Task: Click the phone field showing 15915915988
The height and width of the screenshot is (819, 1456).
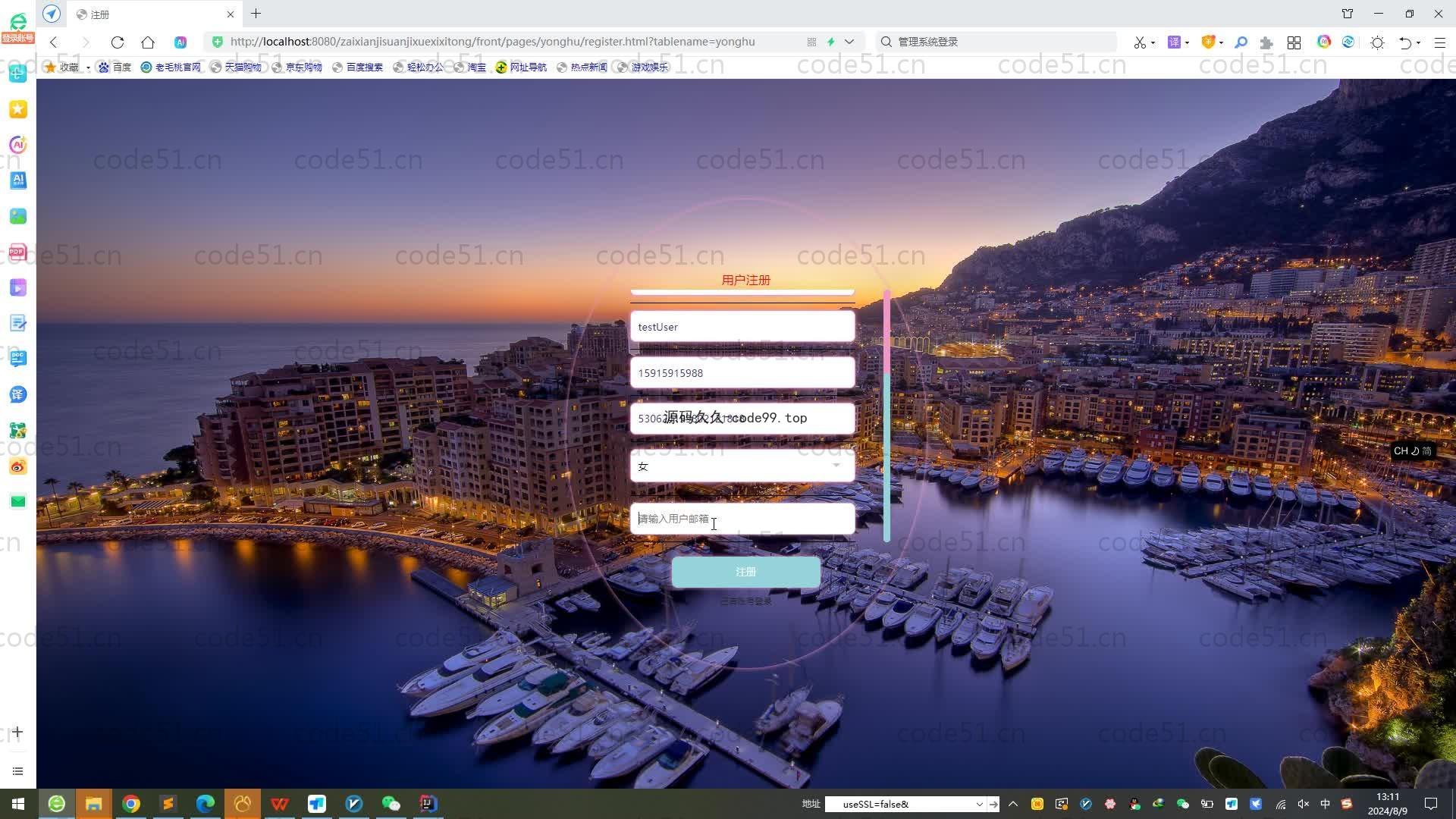Action: (742, 373)
